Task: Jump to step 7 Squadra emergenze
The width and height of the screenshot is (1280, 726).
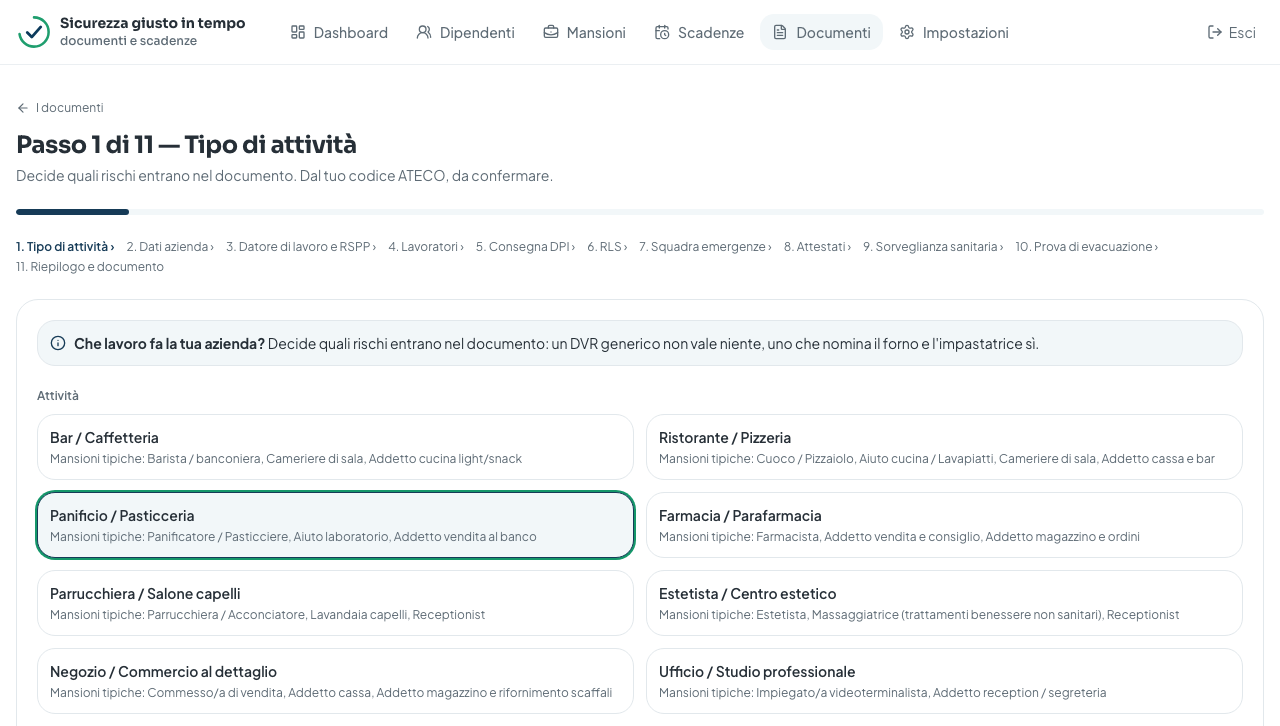Action: [x=705, y=247]
